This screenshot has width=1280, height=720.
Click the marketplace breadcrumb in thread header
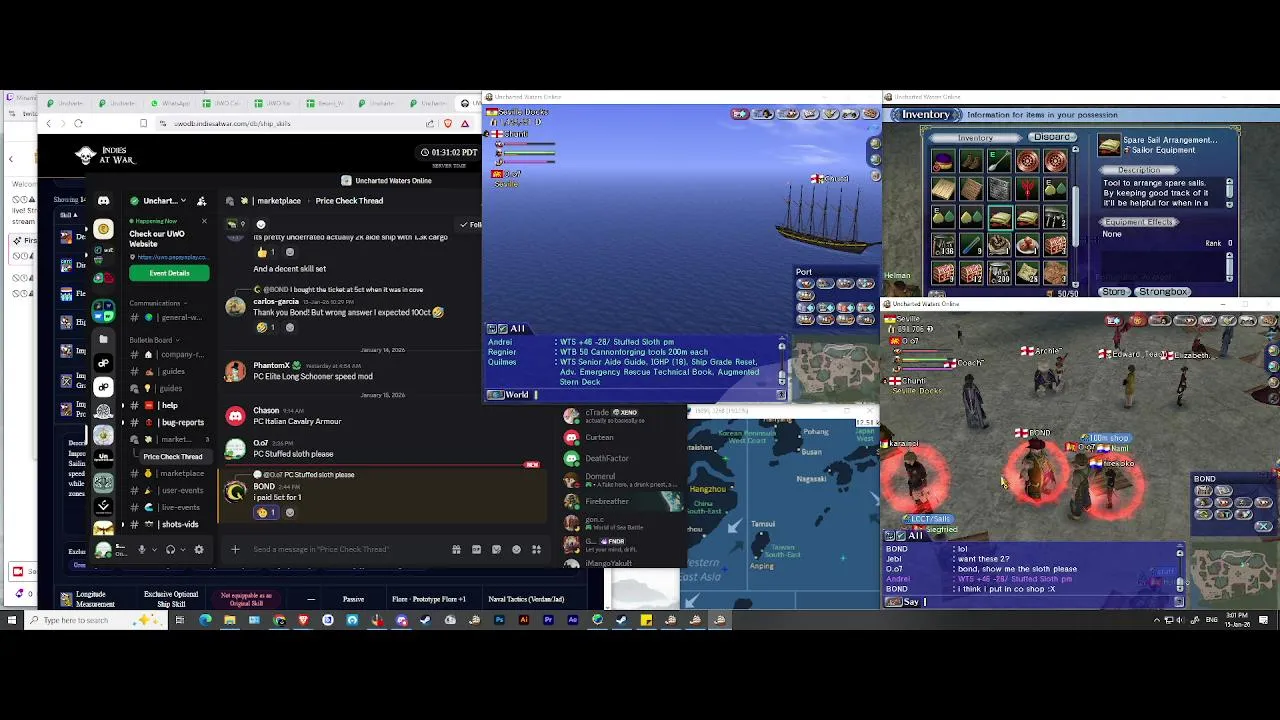point(279,201)
